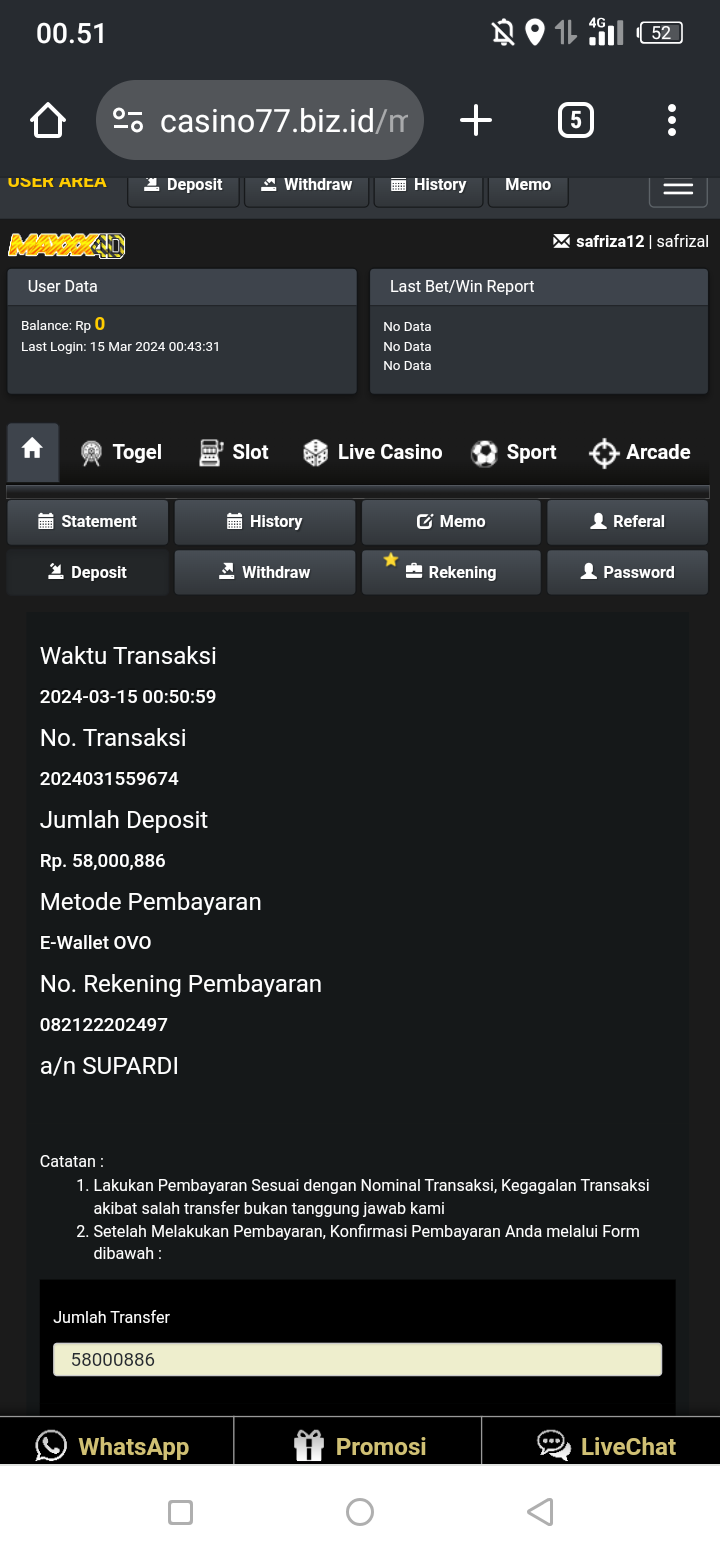Screen dimensions: 720x1560
Task: Start a LiveChat session
Action: click(x=607, y=1446)
